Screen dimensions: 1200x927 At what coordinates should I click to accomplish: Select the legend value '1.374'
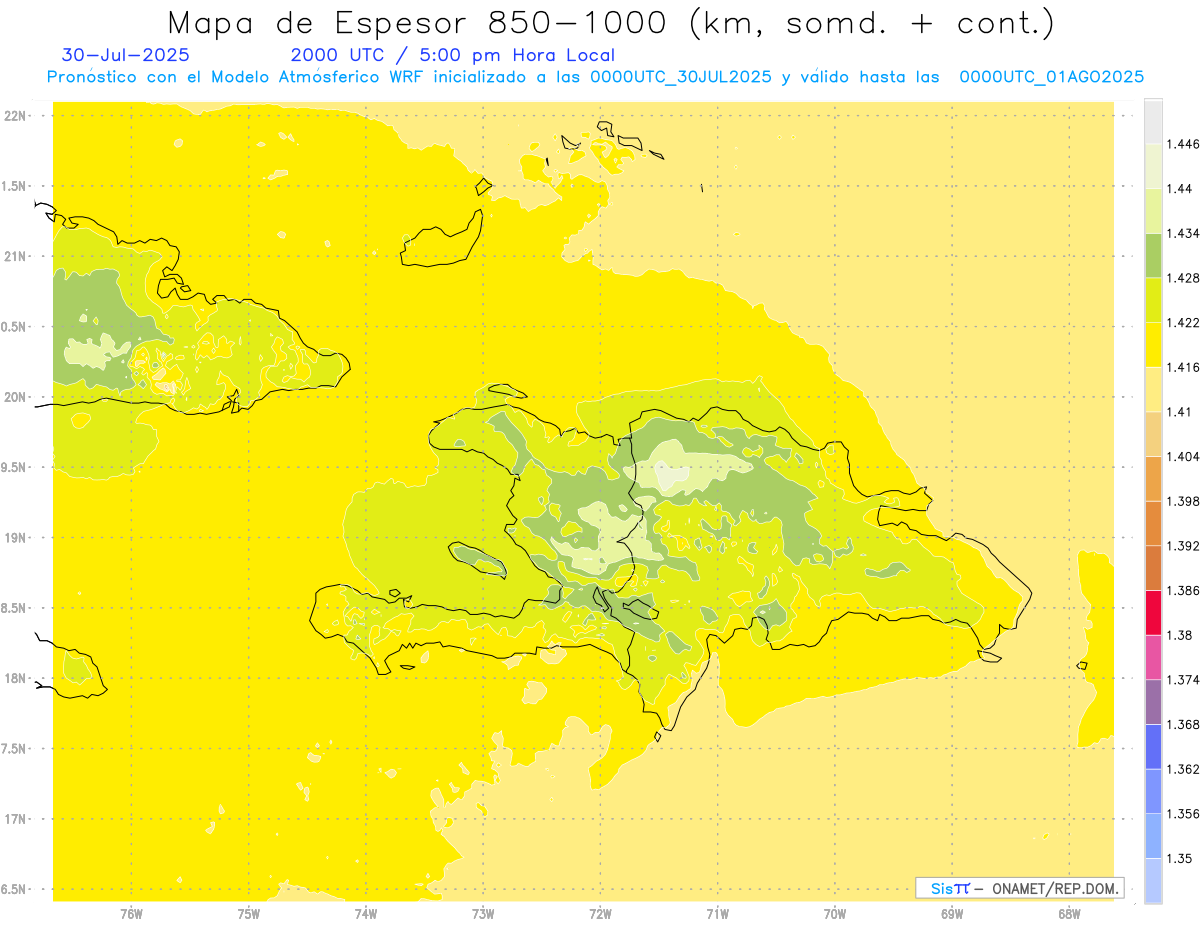1183,680
